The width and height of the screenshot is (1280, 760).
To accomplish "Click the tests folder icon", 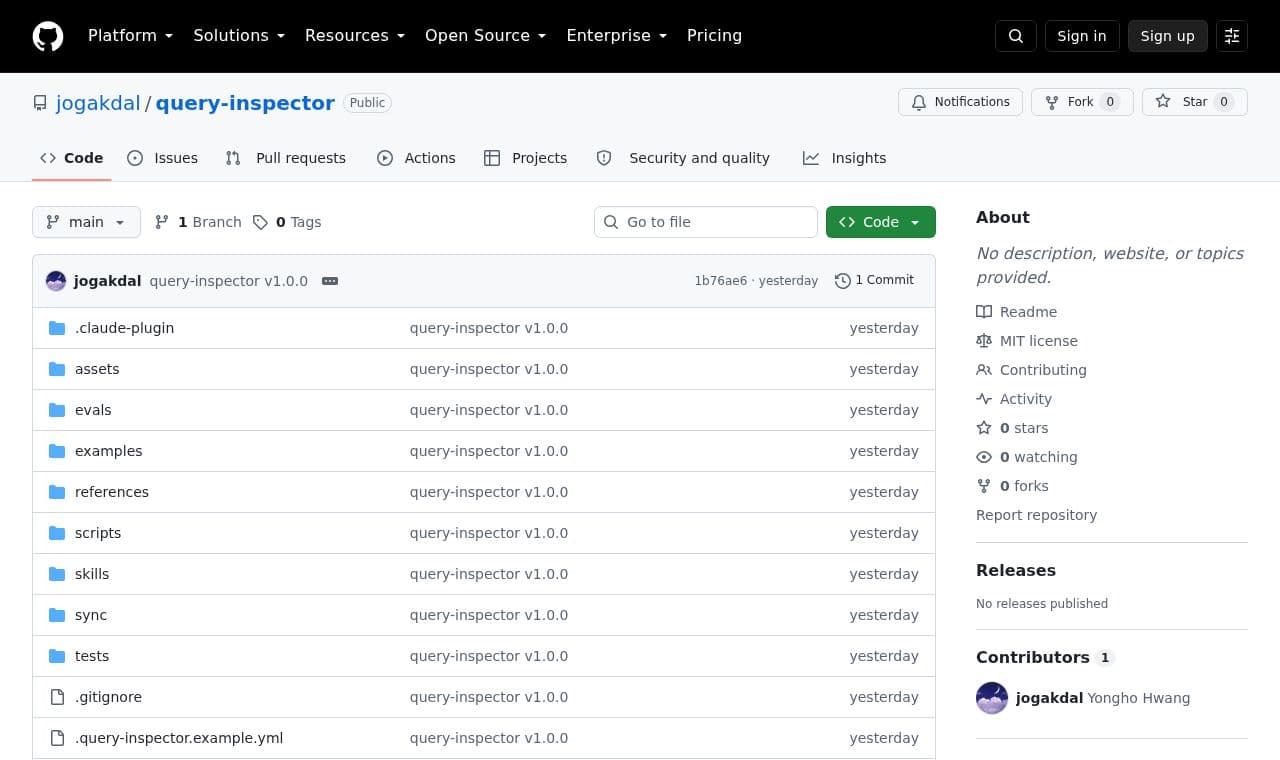I will [57, 656].
